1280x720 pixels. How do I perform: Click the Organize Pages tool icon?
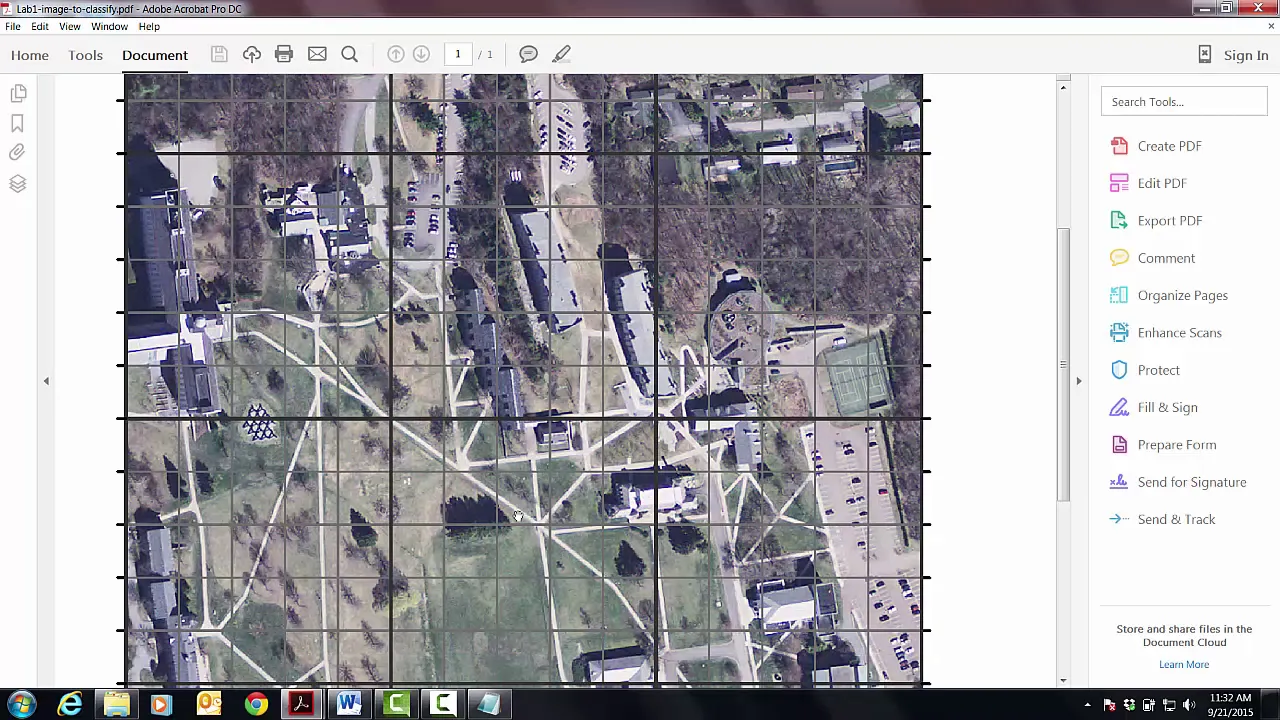pyautogui.click(x=1119, y=295)
